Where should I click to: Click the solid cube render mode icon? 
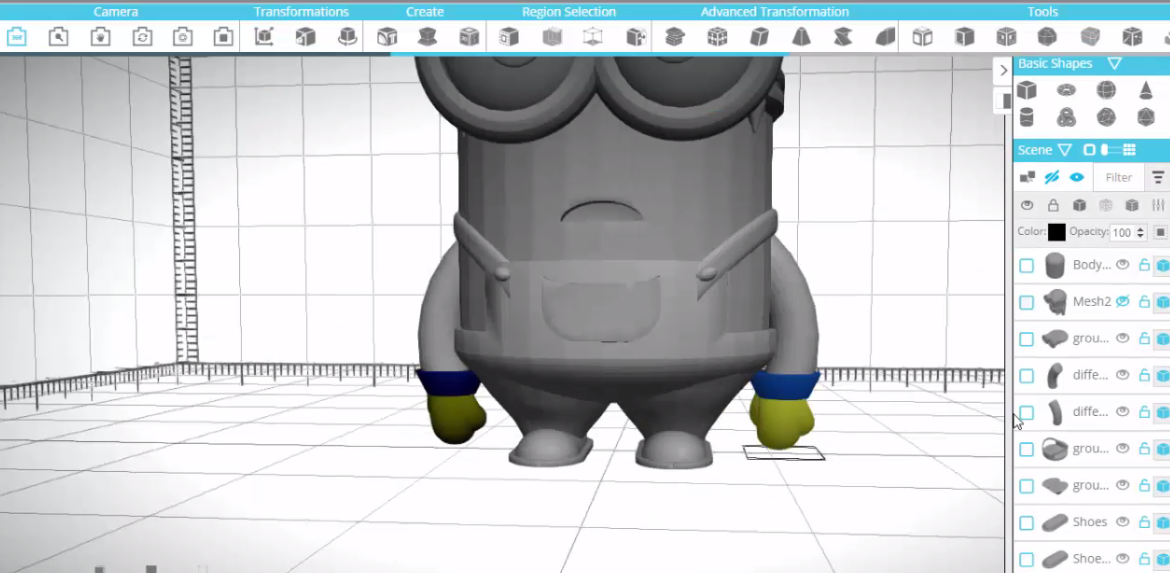click(1079, 205)
